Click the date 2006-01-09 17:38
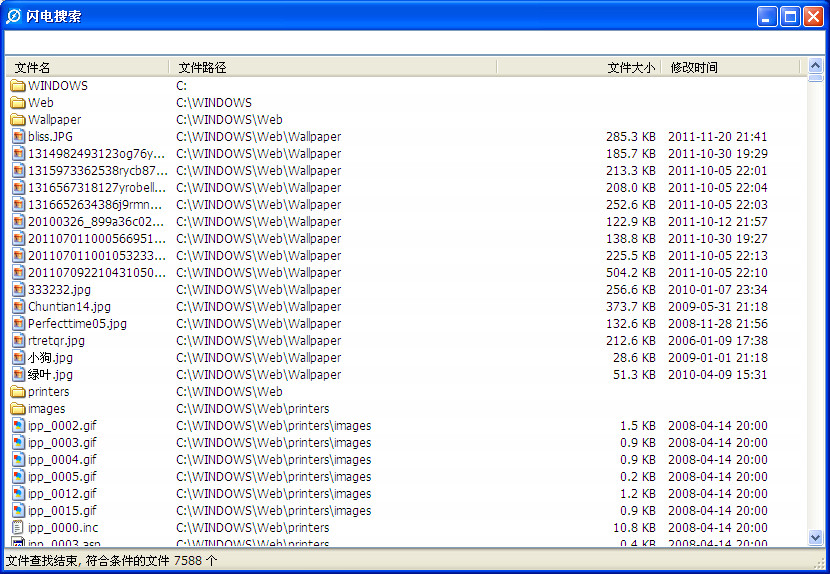 (x=717, y=340)
